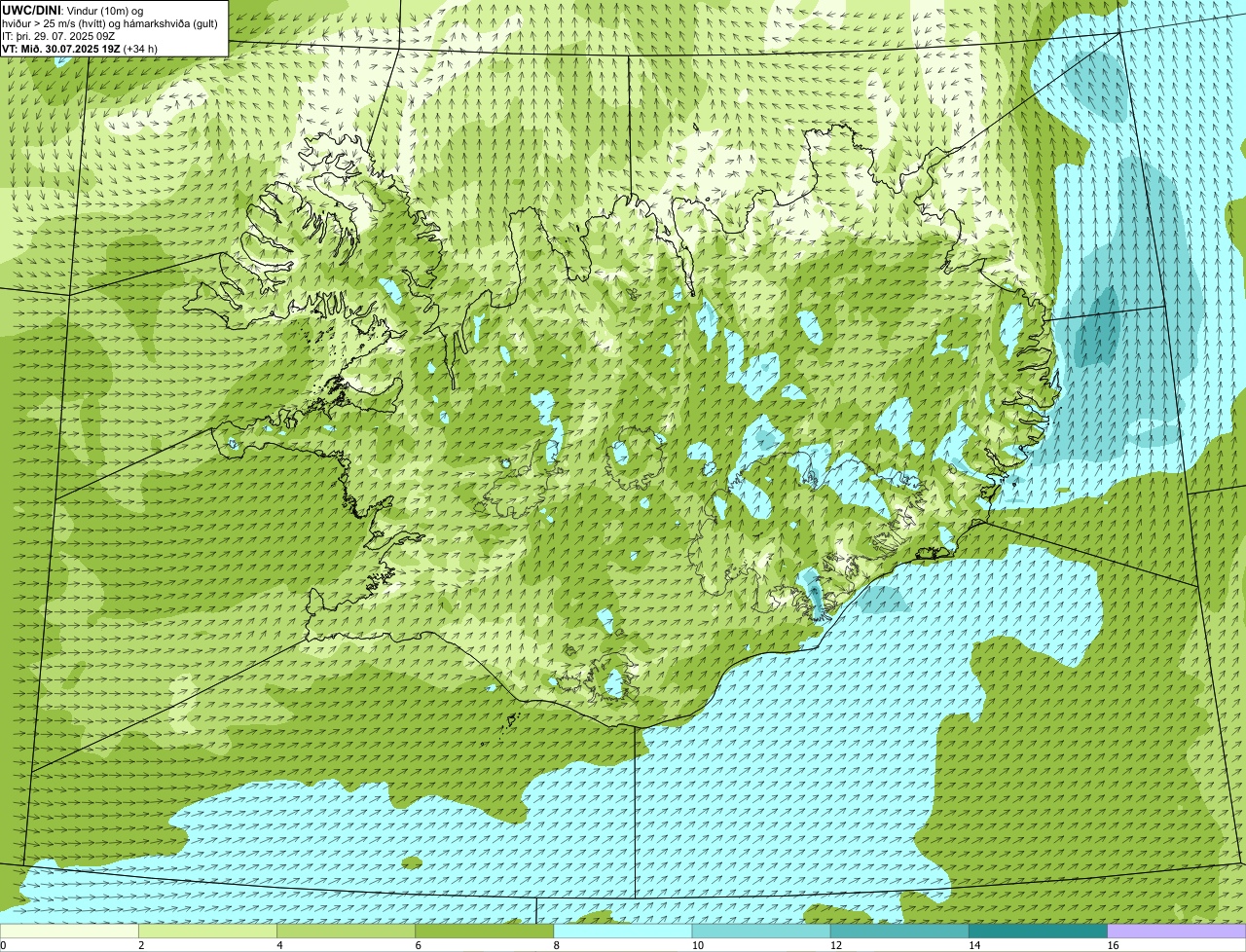Viewport: 1246px width, 952px height.
Task: Click the yellow-green 2–4 m/s legend swatch
Action: click(x=208, y=931)
